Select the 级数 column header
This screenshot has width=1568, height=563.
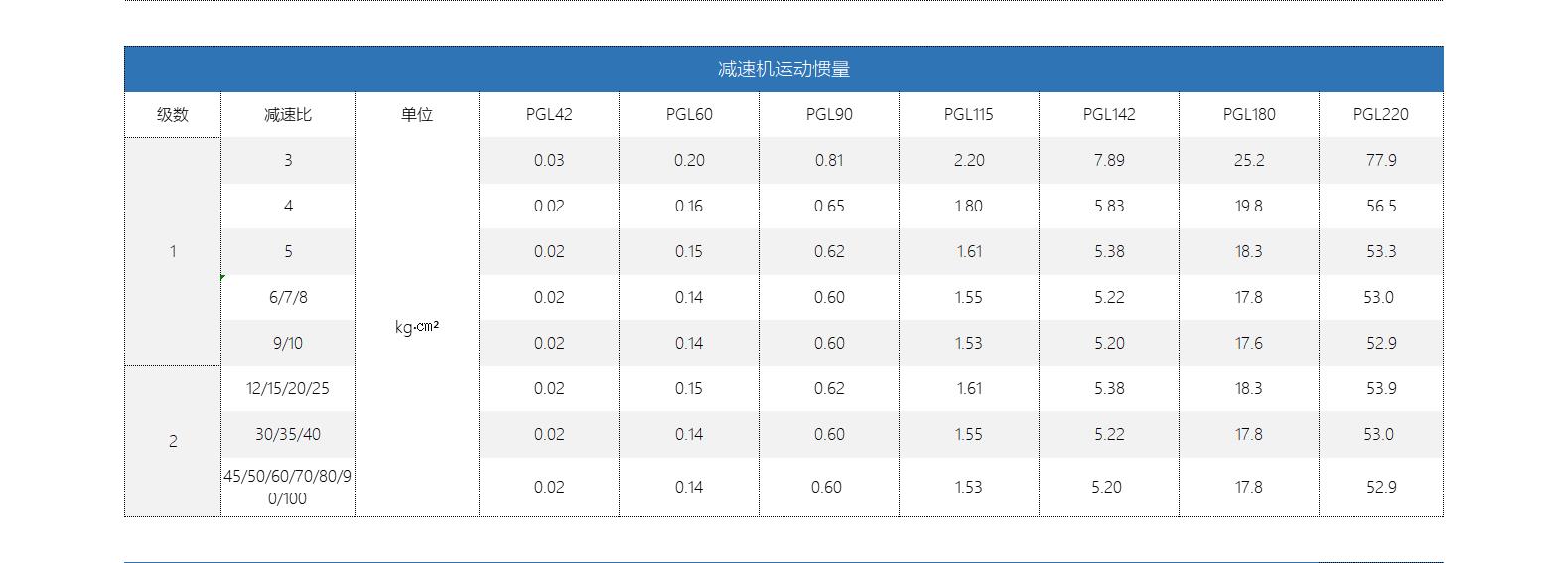tap(173, 114)
